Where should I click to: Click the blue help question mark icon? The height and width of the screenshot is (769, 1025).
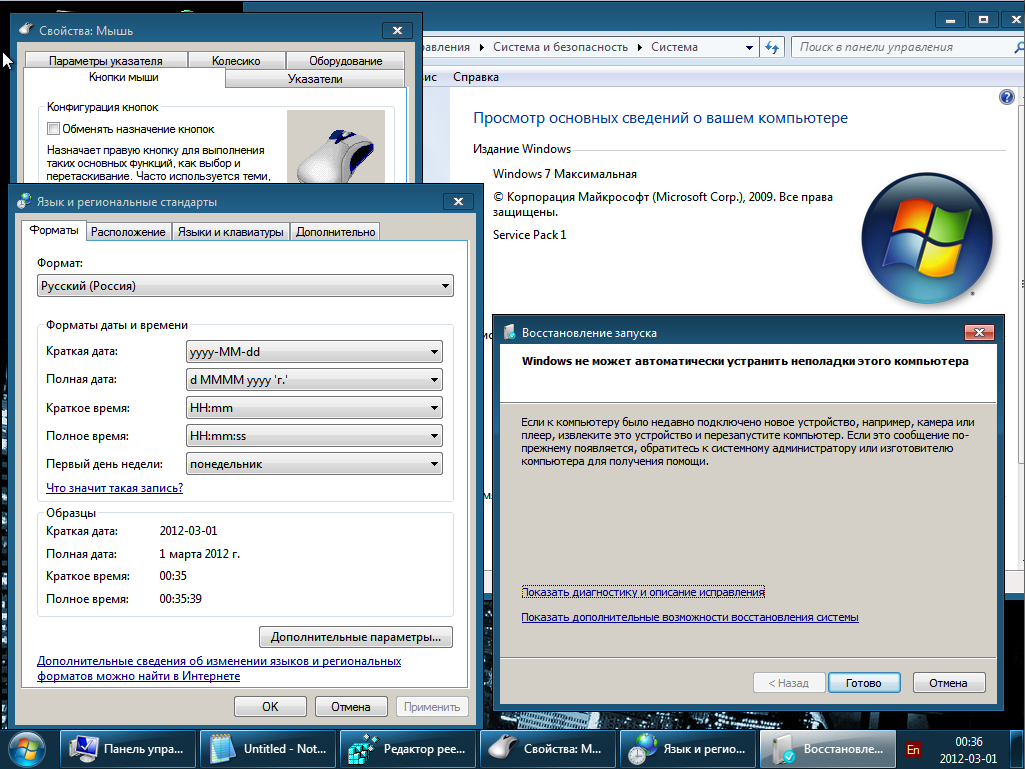click(x=1007, y=97)
